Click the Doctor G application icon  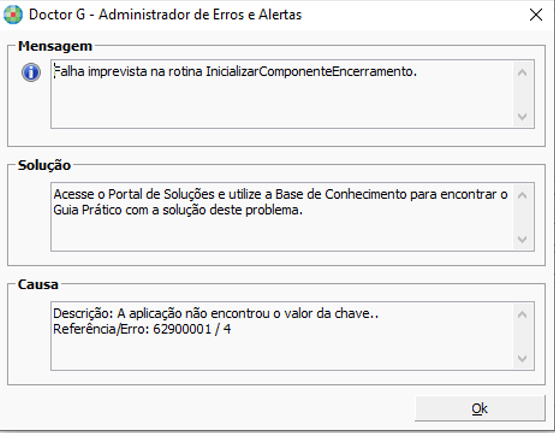coord(13,15)
